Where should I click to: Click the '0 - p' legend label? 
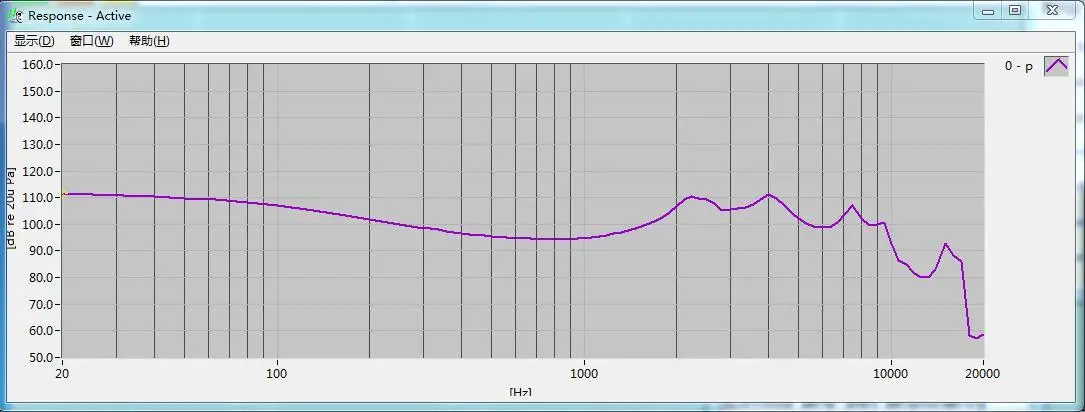coord(1019,66)
